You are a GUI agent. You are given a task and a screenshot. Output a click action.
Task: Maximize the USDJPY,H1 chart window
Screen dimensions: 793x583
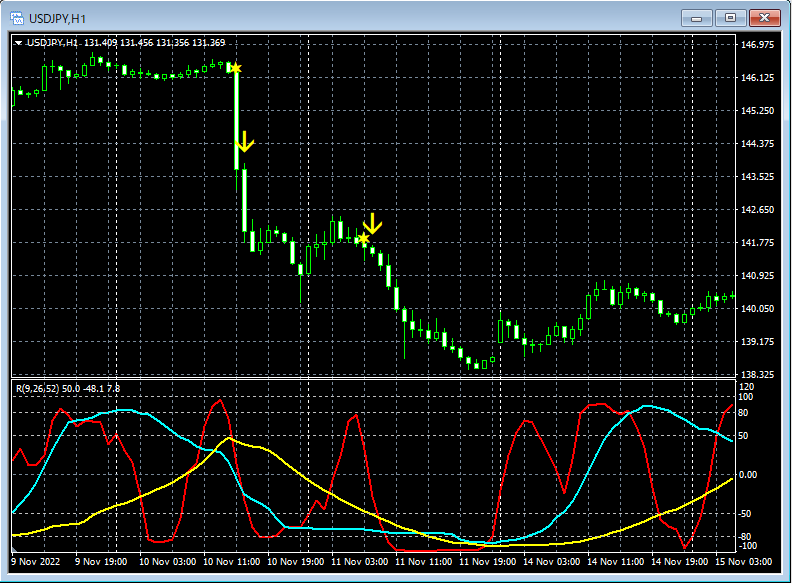pyautogui.click(x=730, y=18)
